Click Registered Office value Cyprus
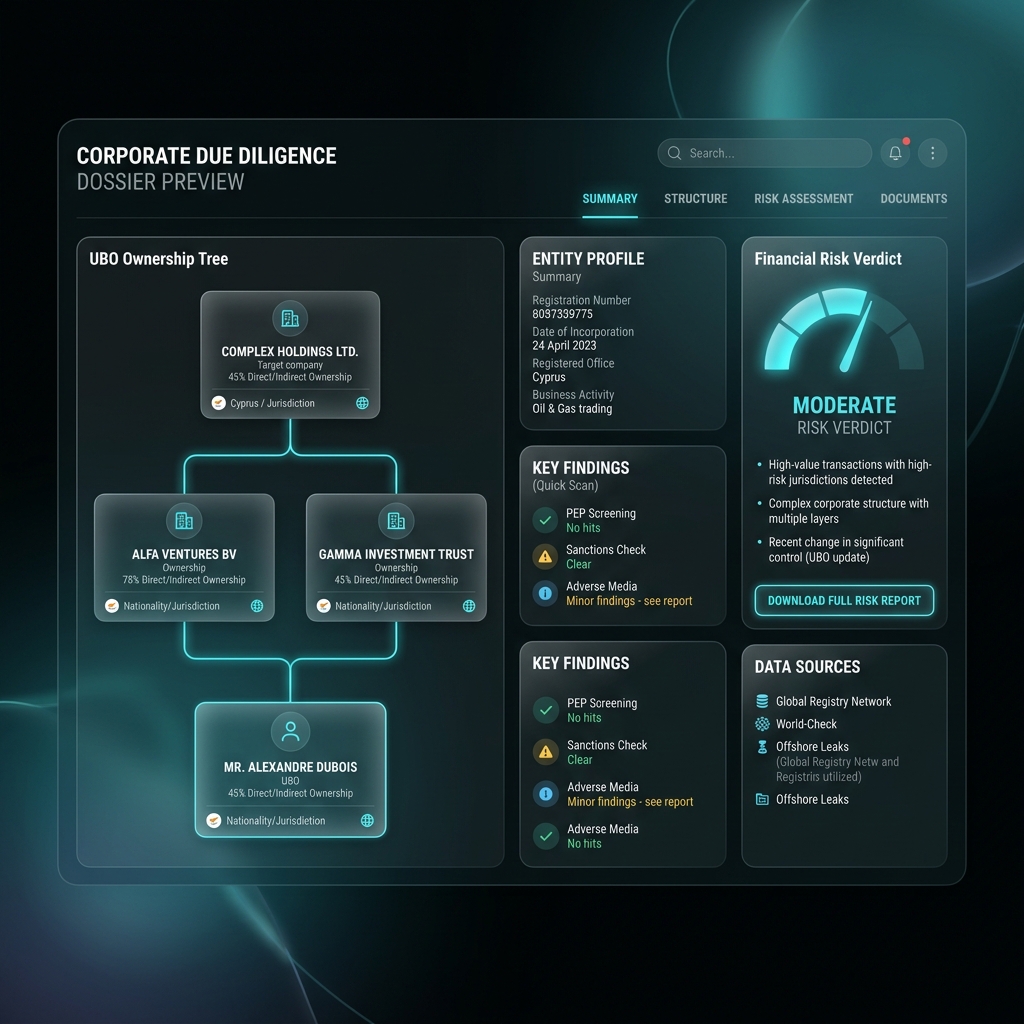1024x1024 pixels. tap(549, 377)
